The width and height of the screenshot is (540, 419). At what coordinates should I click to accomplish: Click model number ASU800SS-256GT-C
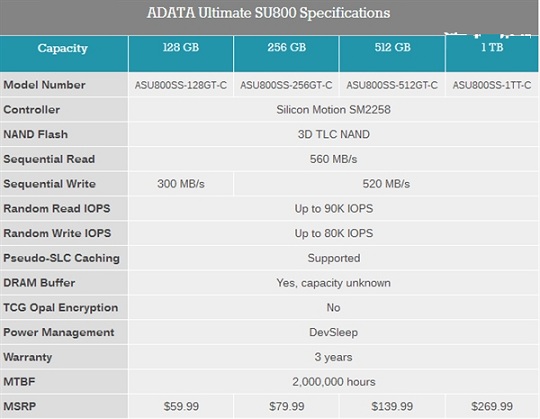coord(286,85)
